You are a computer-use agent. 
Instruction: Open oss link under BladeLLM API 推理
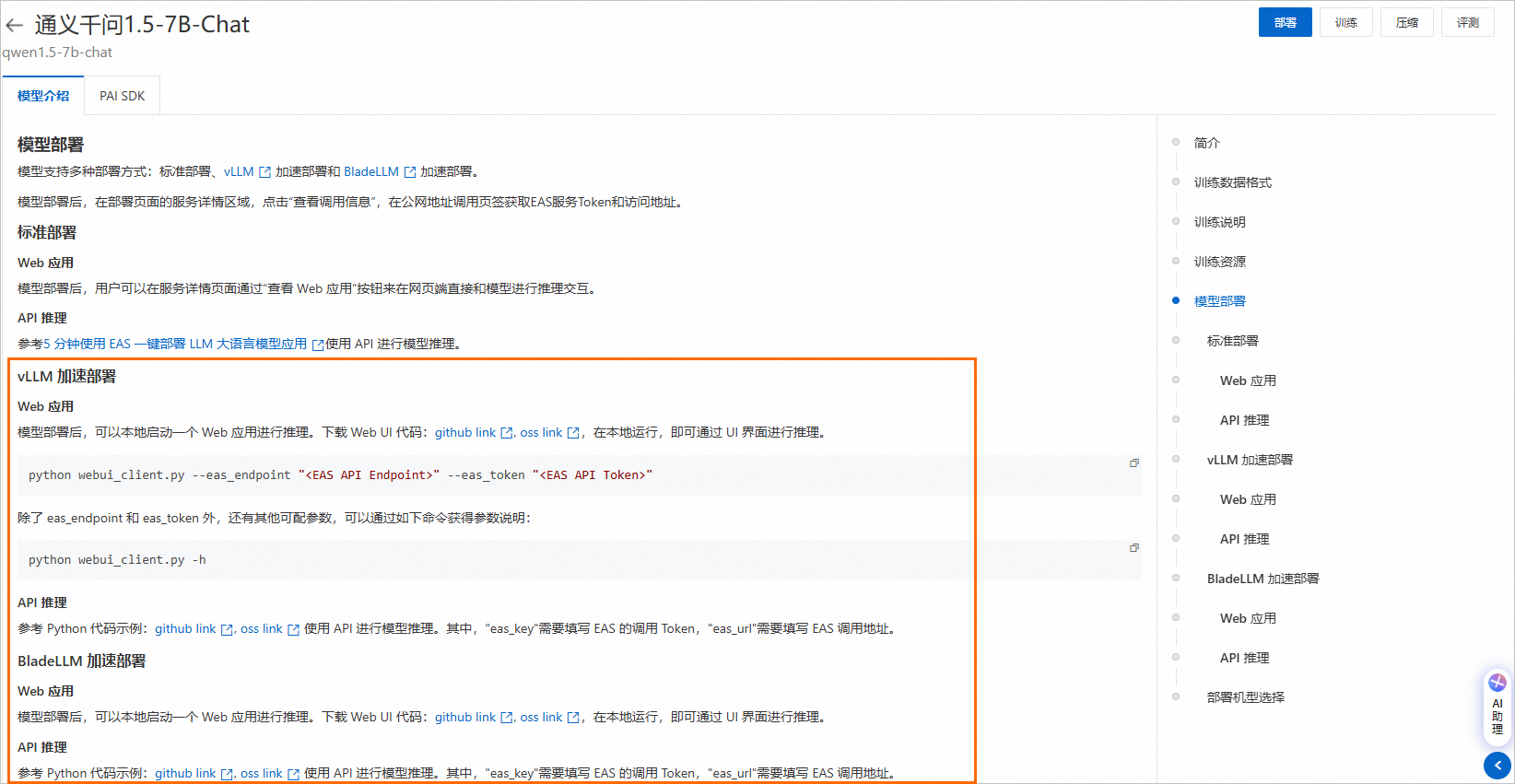click(262, 773)
